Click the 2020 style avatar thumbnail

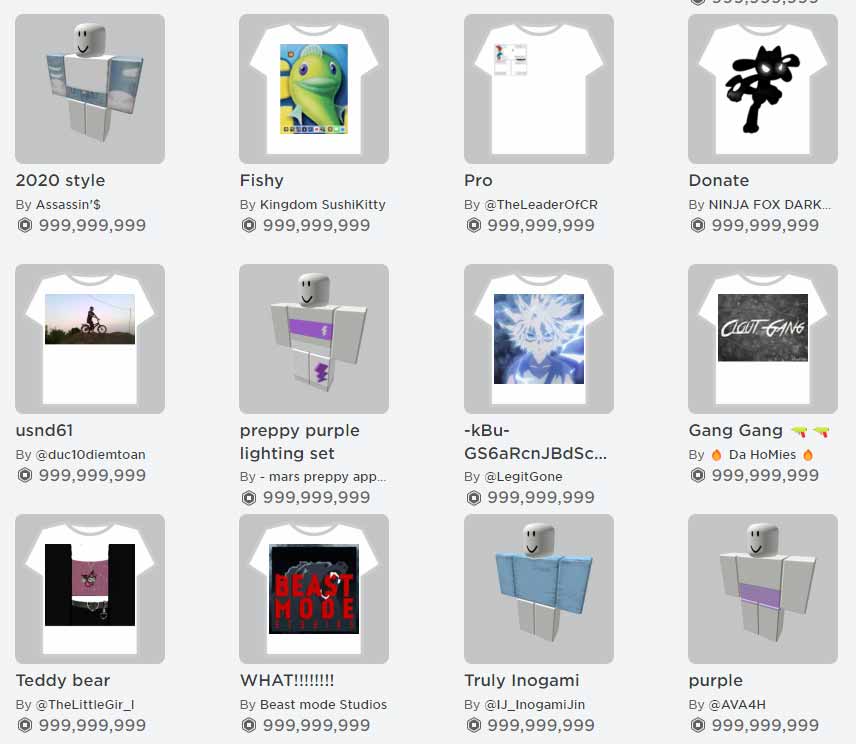[x=90, y=89]
